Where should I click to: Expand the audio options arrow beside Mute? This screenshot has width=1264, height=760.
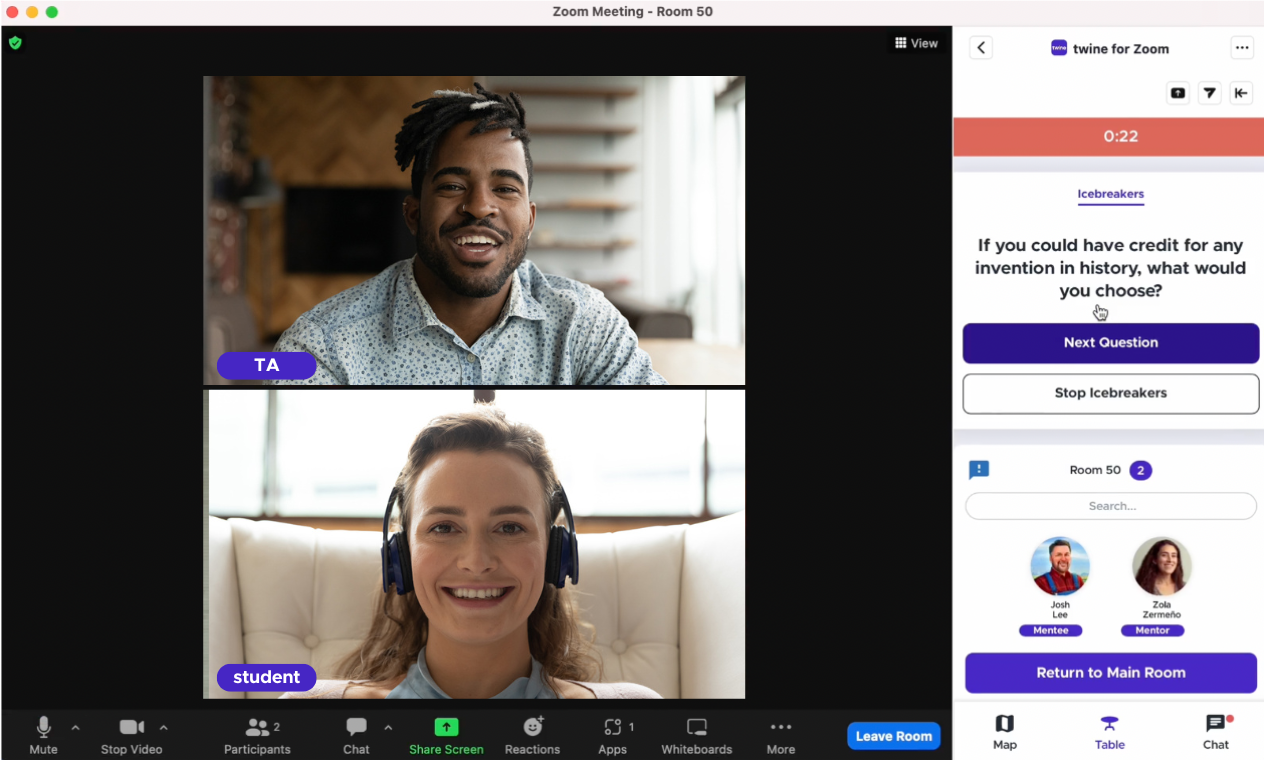tap(75, 727)
